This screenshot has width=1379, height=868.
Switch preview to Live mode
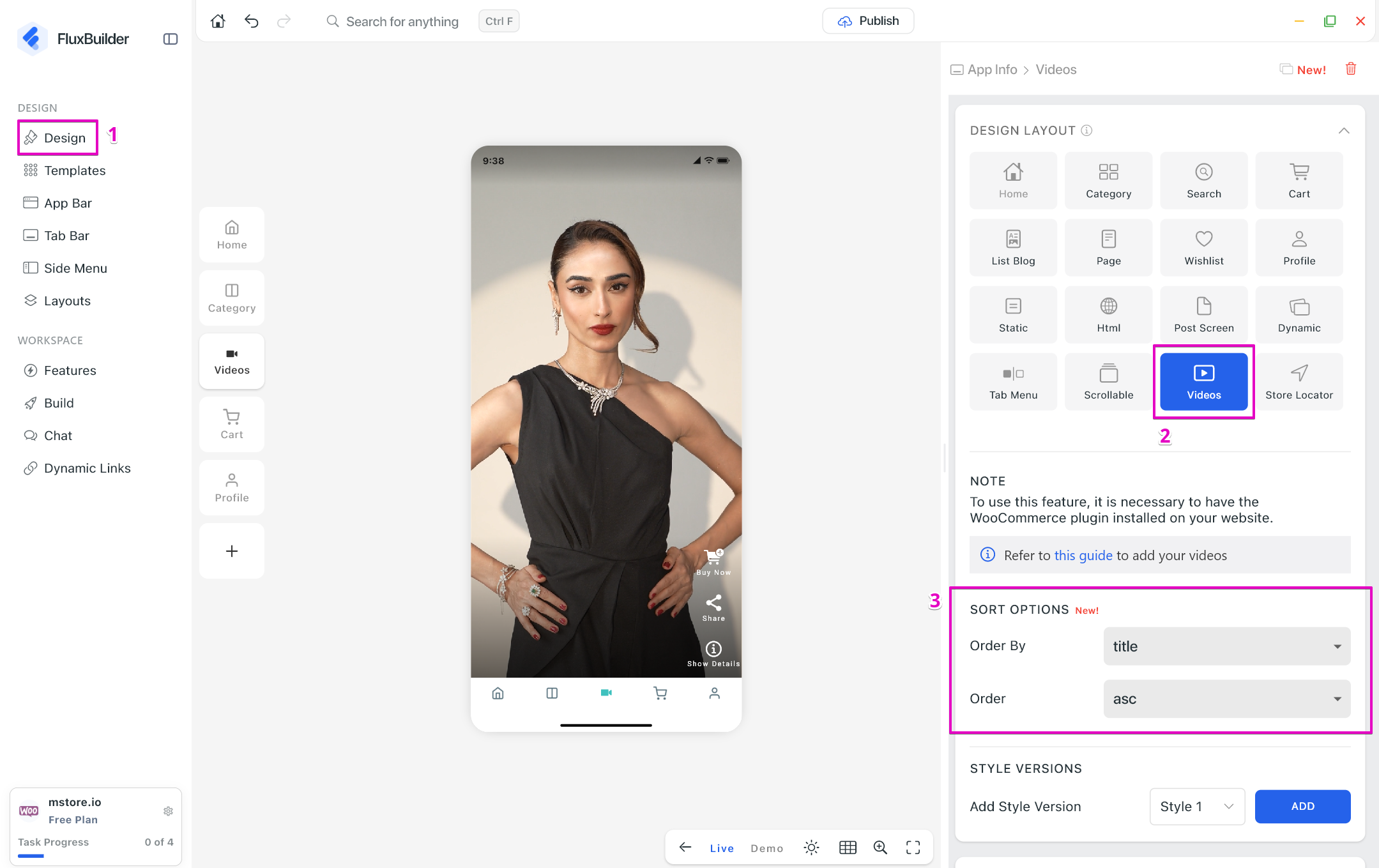click(721, 848)
